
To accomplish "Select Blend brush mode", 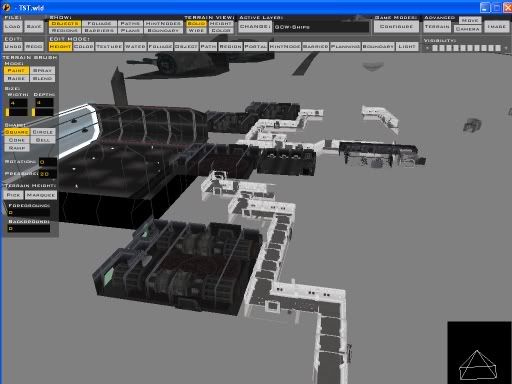I will [x=43, y=78].
